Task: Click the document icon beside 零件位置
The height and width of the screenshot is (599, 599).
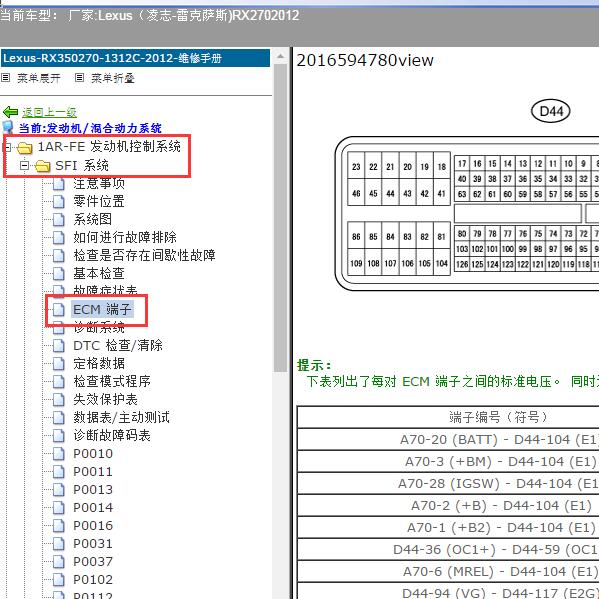Action: tap(58, 201)
